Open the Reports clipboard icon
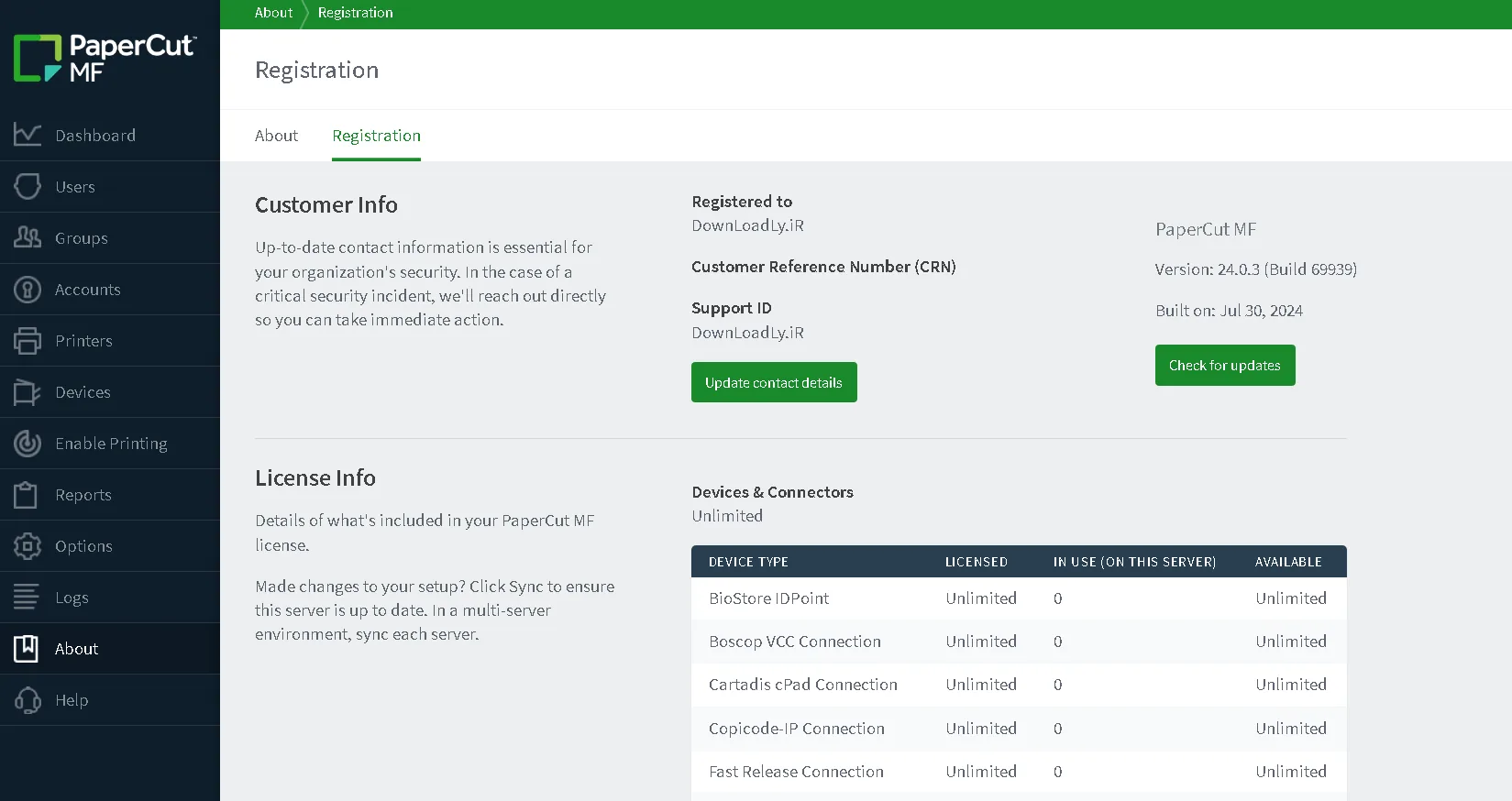 [28, 494]
